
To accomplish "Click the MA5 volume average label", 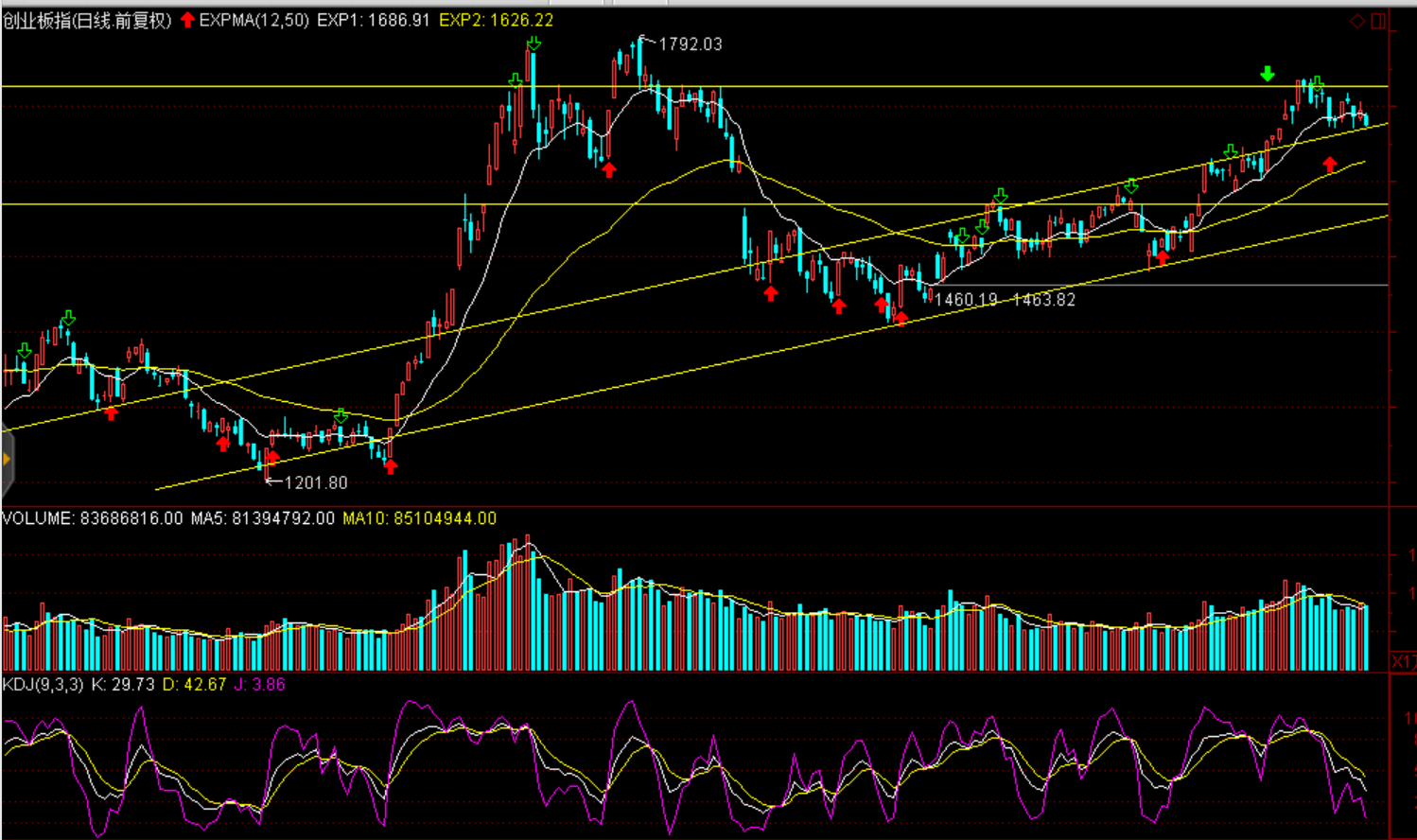I will (x=262, y=518).
